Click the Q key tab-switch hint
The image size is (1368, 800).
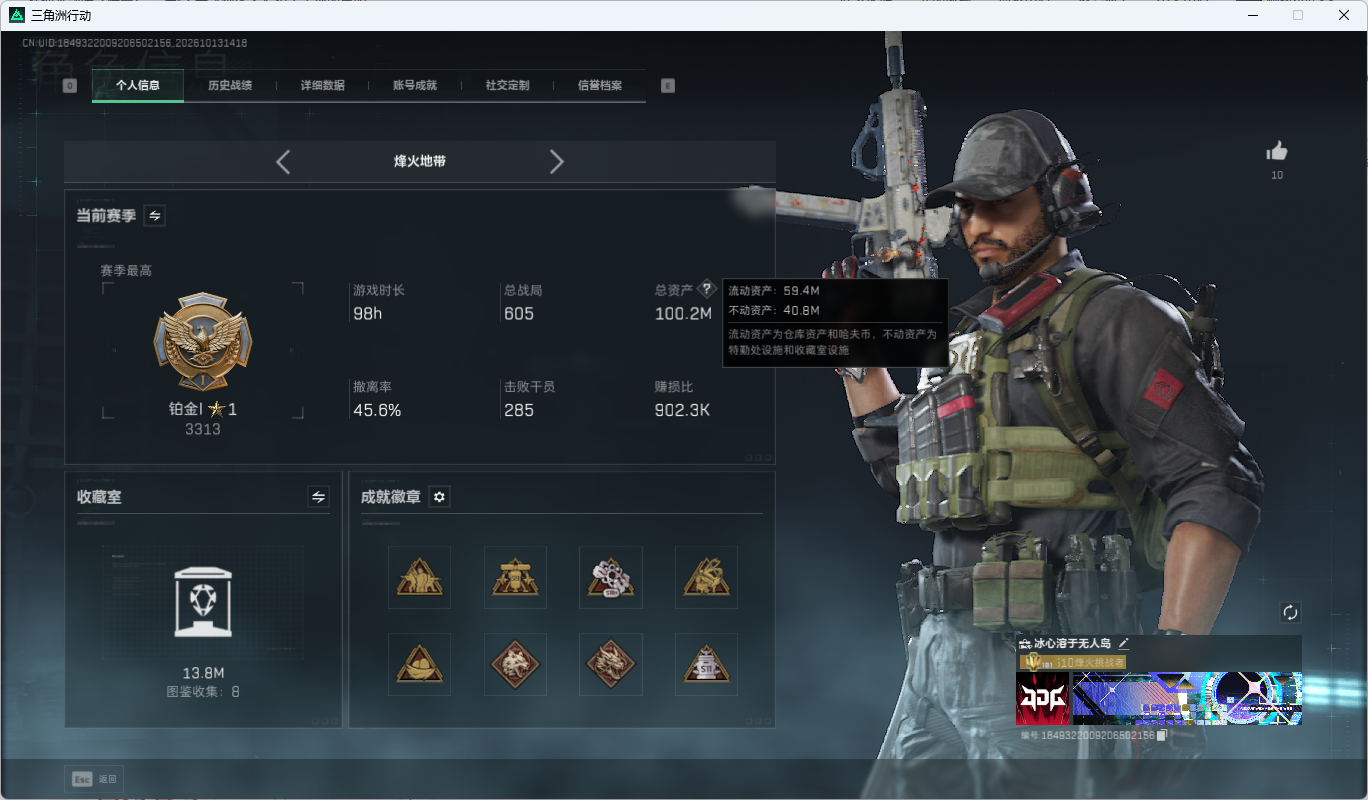[69, 86]
